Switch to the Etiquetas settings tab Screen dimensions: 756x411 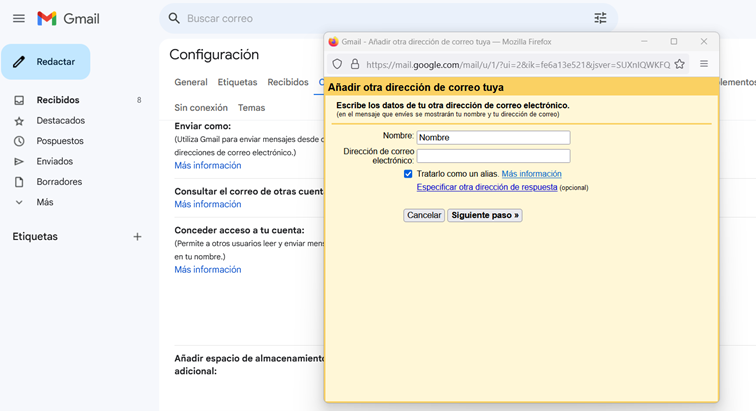coord(237,82)
